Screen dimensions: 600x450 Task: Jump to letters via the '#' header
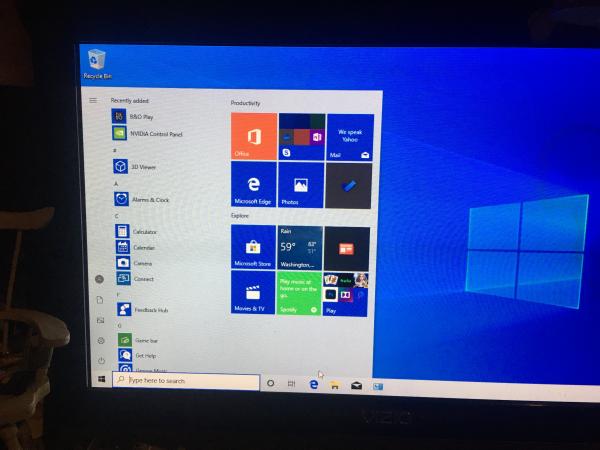[x=114, y=150]
